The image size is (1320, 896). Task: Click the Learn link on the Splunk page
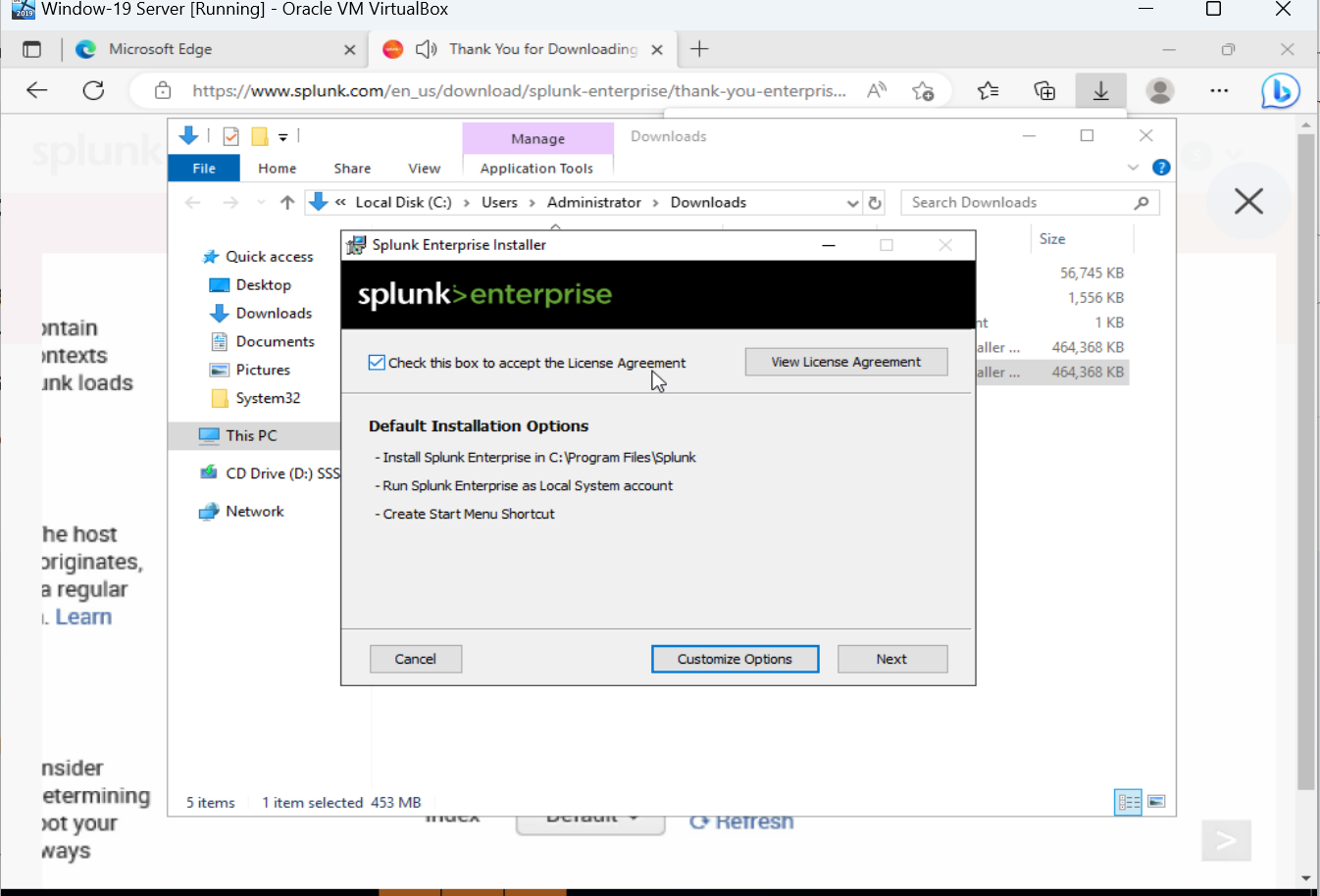83,617
